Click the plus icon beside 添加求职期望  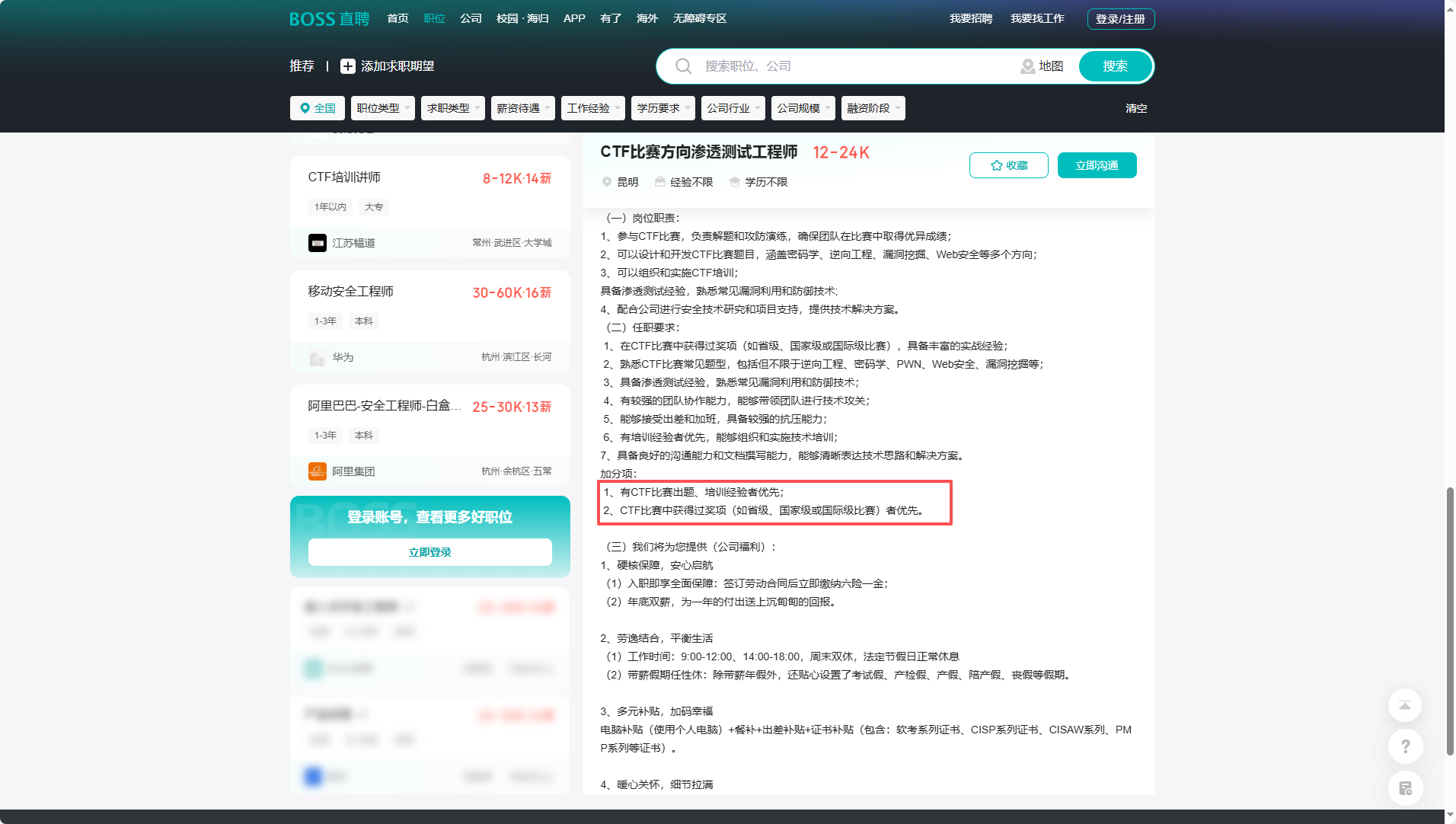coord(348,66)
